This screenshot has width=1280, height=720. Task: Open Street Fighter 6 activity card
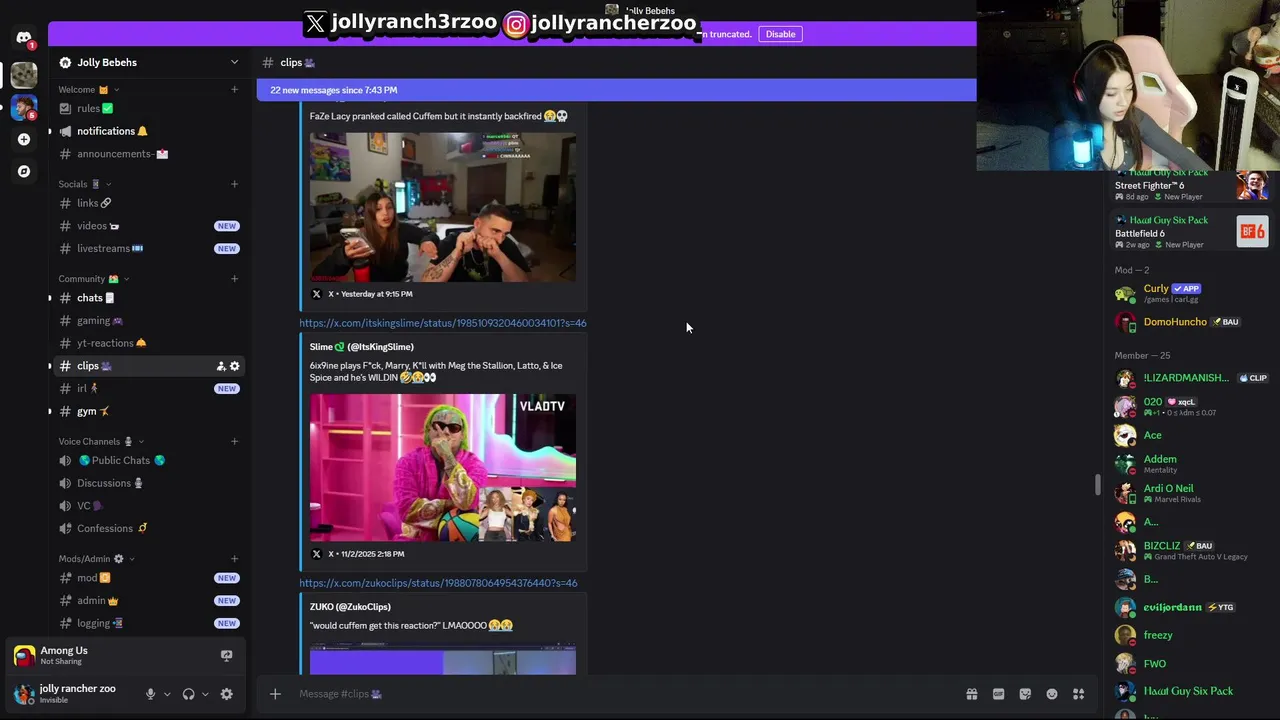click(x=1192, y=184)
